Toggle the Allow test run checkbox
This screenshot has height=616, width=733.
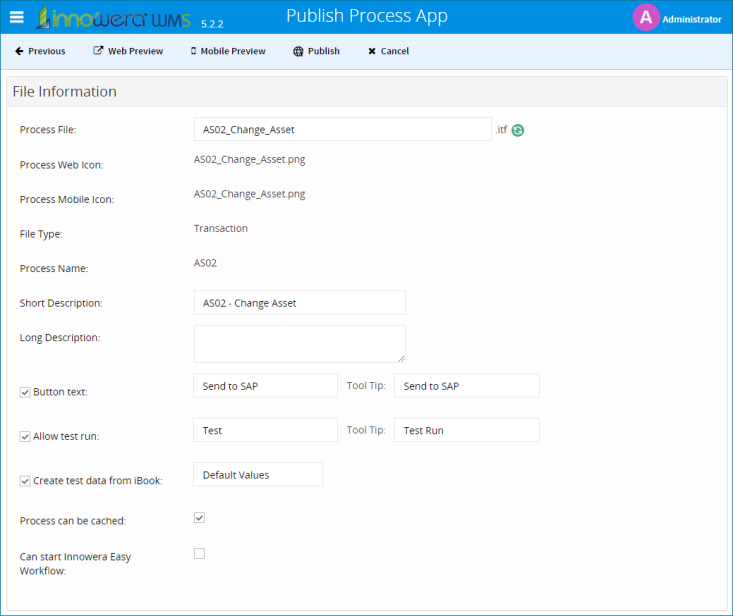point(25,437)
